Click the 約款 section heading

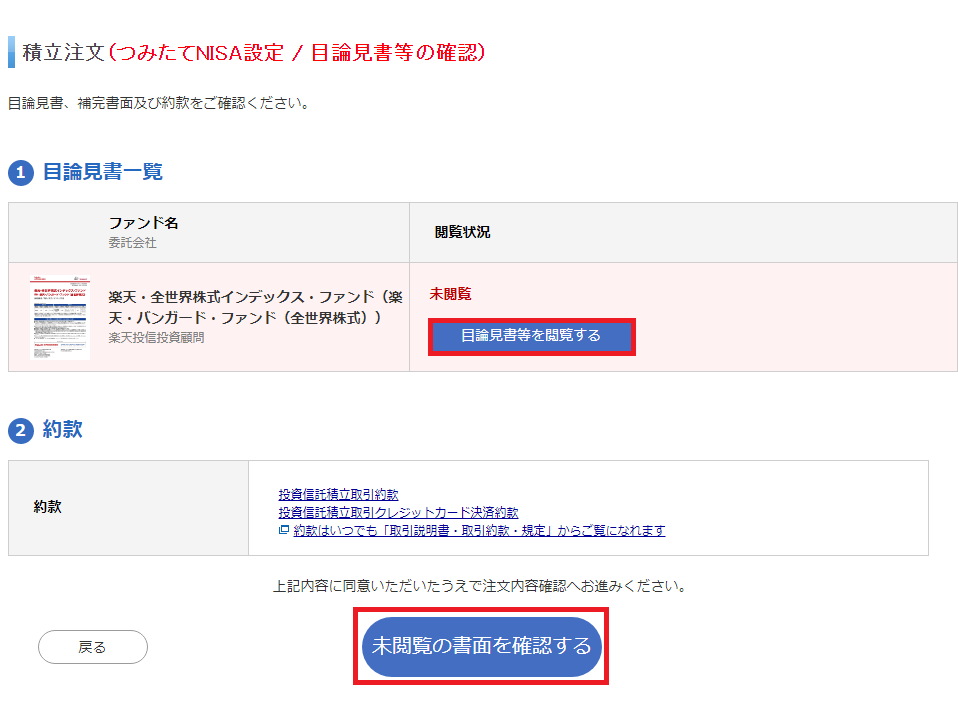[x=62, y=430]
